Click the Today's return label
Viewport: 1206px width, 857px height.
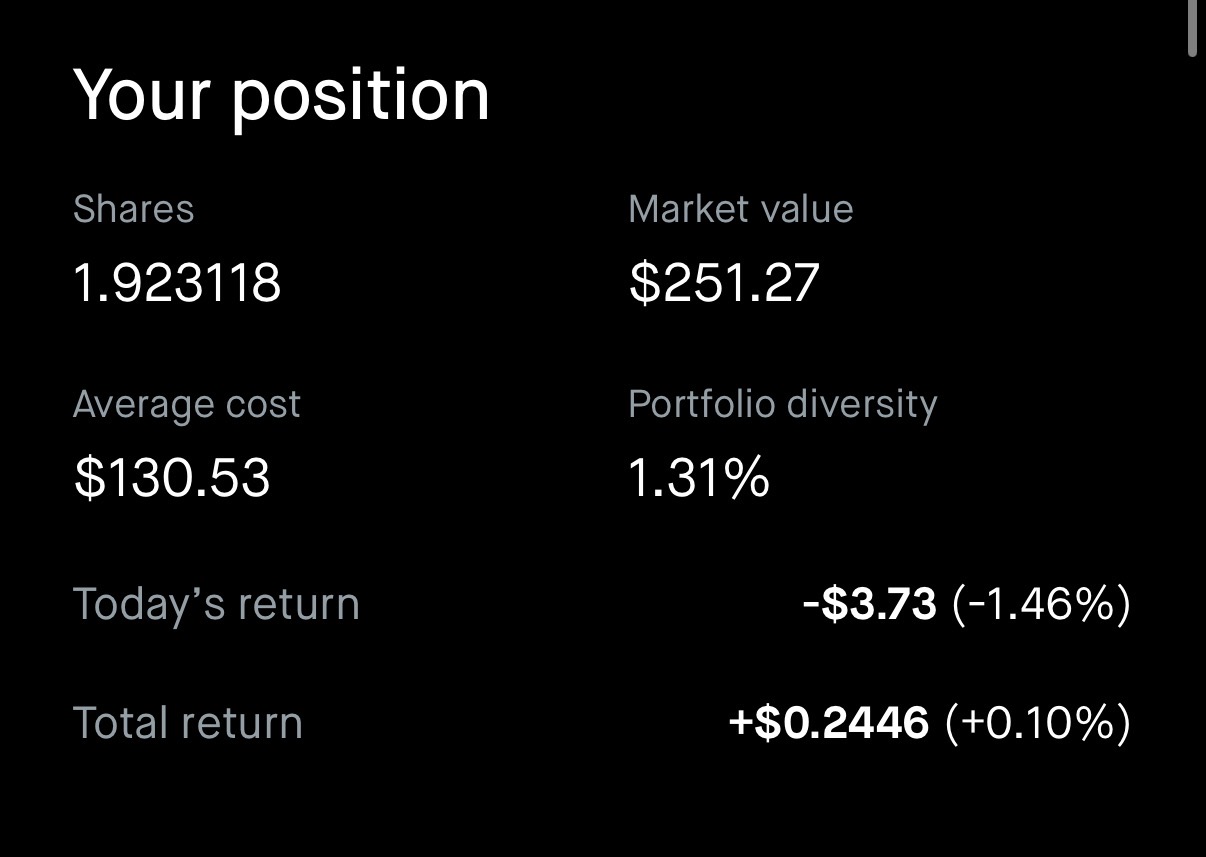click(x=216, y=605)
